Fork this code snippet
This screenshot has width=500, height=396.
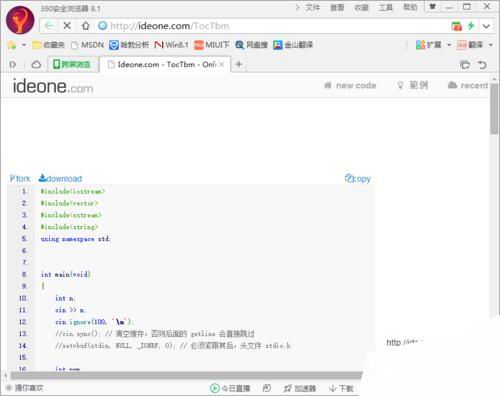(x=20, y=179)
